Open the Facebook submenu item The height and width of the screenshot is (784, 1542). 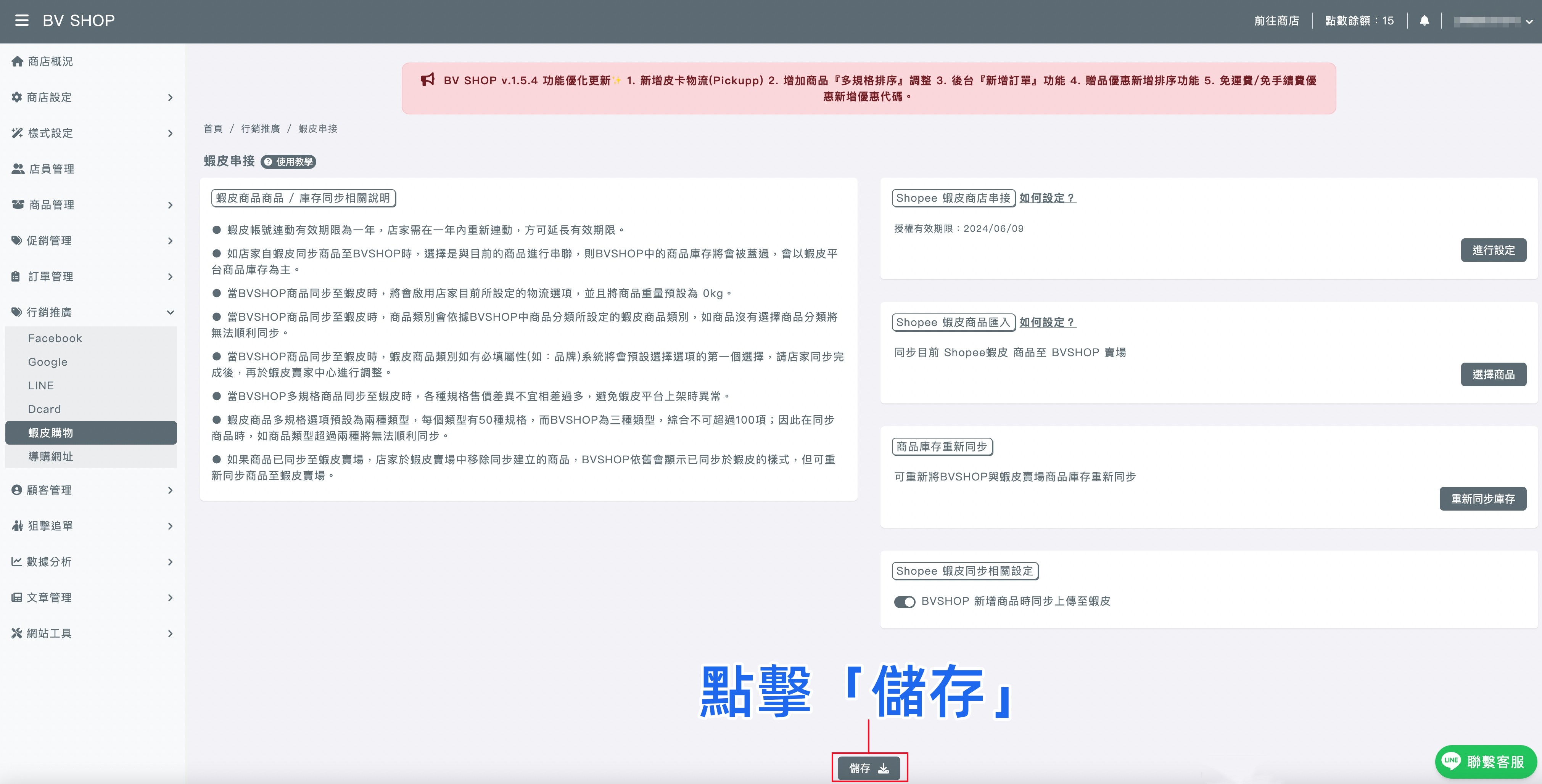(x=91, y=338)
